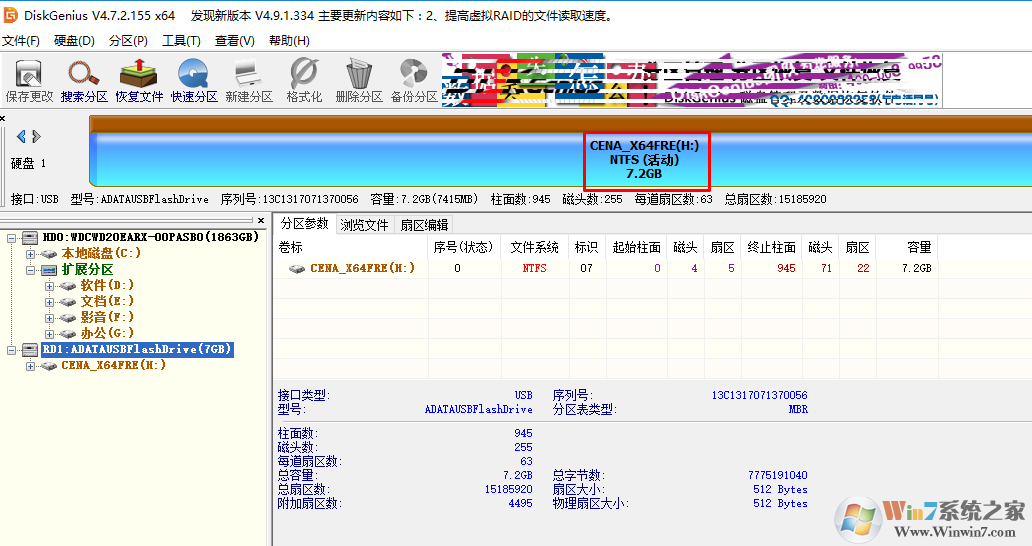Click the 新建分区 new partition icon
The width and height of the screenshot is (1032, 546).
248,81
